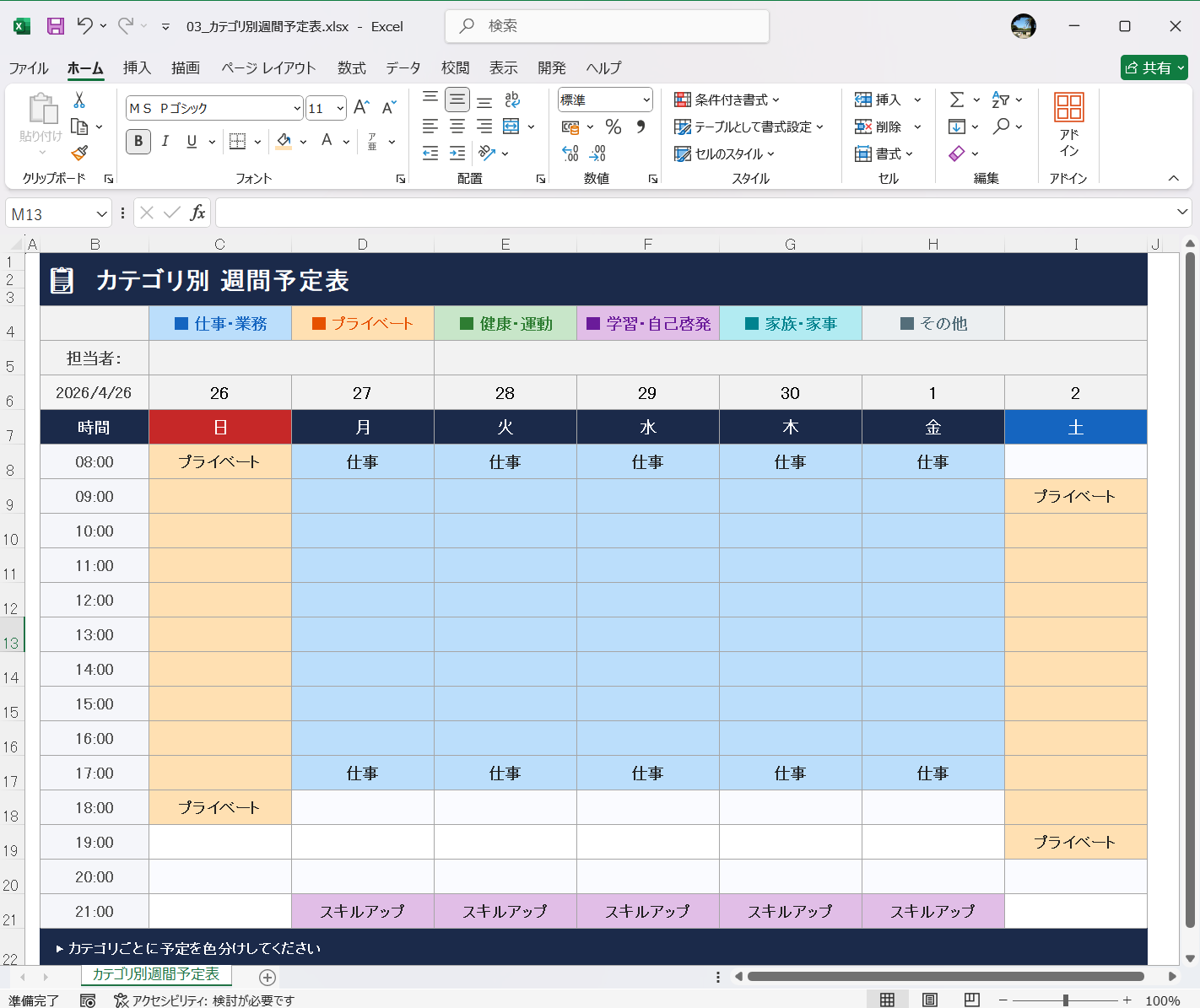This screenshot has height=1008, width=1200.
Task: Wrap text in the cell
Action: pos(512,100)
